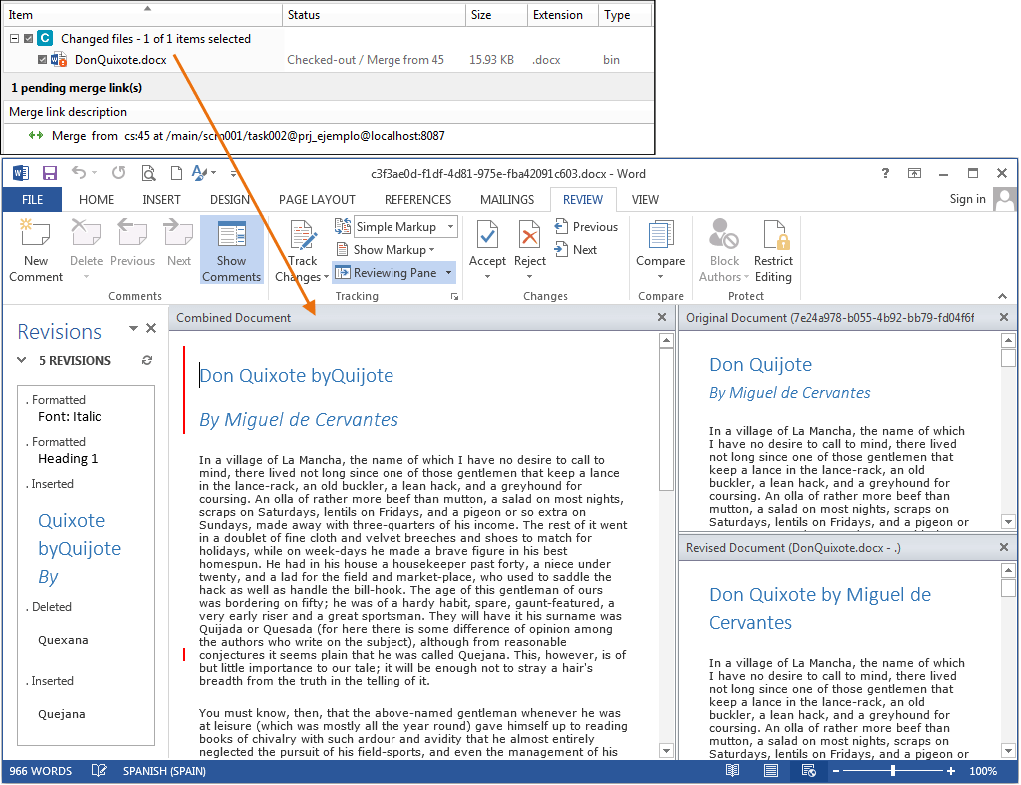Screen dimensions: 1021x785
Task: Collapse the Changed files tree node
Action: coord(14,38)
